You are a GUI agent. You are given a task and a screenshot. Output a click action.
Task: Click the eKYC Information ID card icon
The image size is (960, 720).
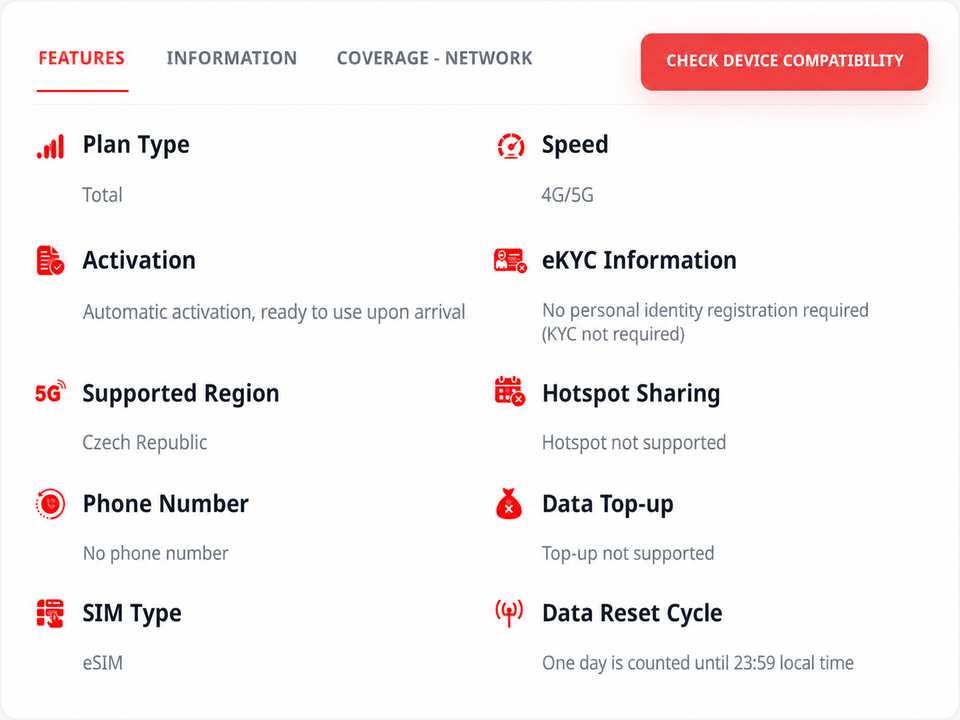tap(510, 261)
